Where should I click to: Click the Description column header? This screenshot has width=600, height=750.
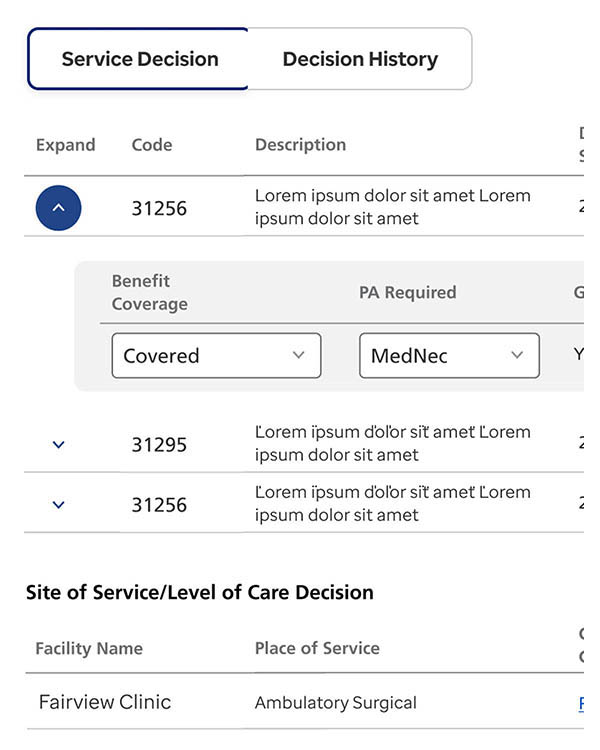pos(300,145)
